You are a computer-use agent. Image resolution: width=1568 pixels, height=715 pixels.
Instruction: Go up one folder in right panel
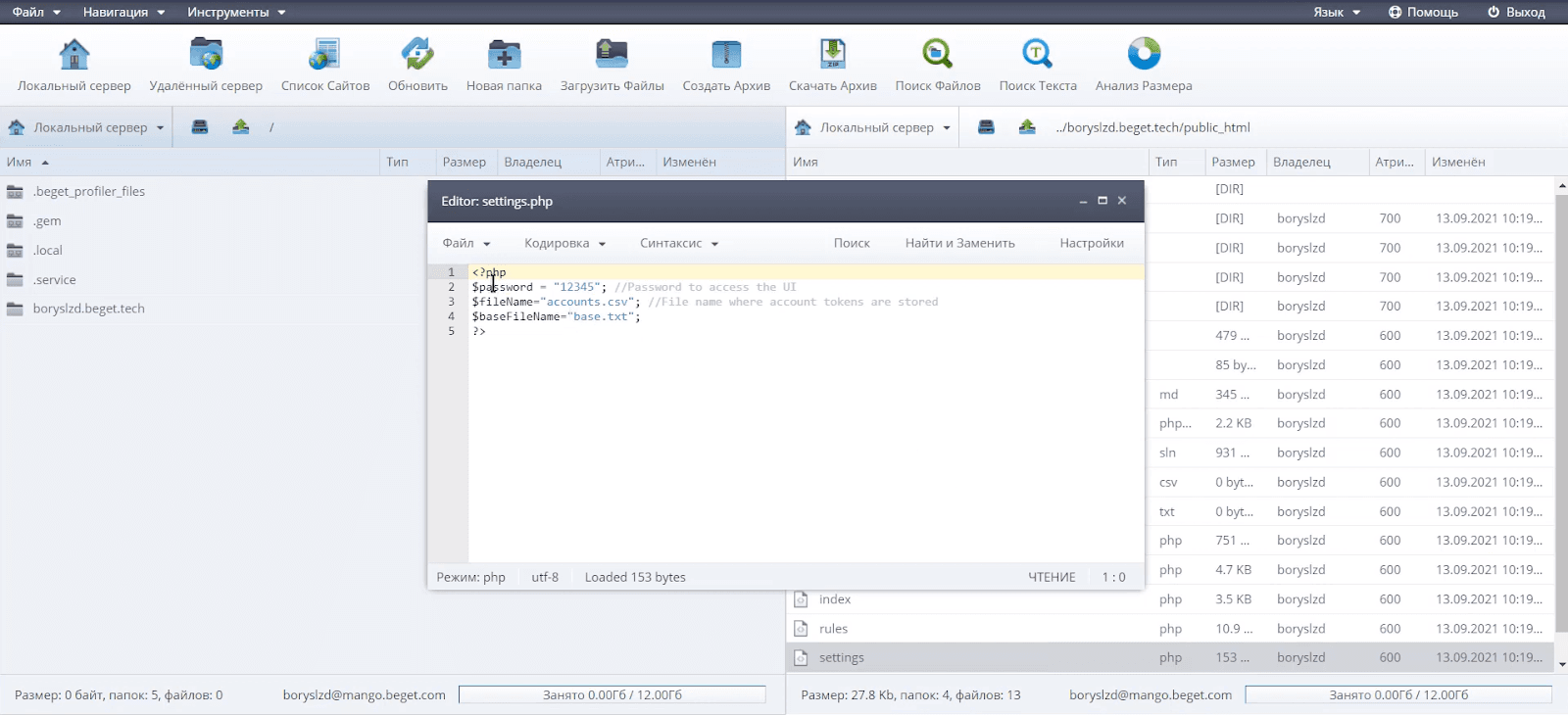tap(1027, 127)
